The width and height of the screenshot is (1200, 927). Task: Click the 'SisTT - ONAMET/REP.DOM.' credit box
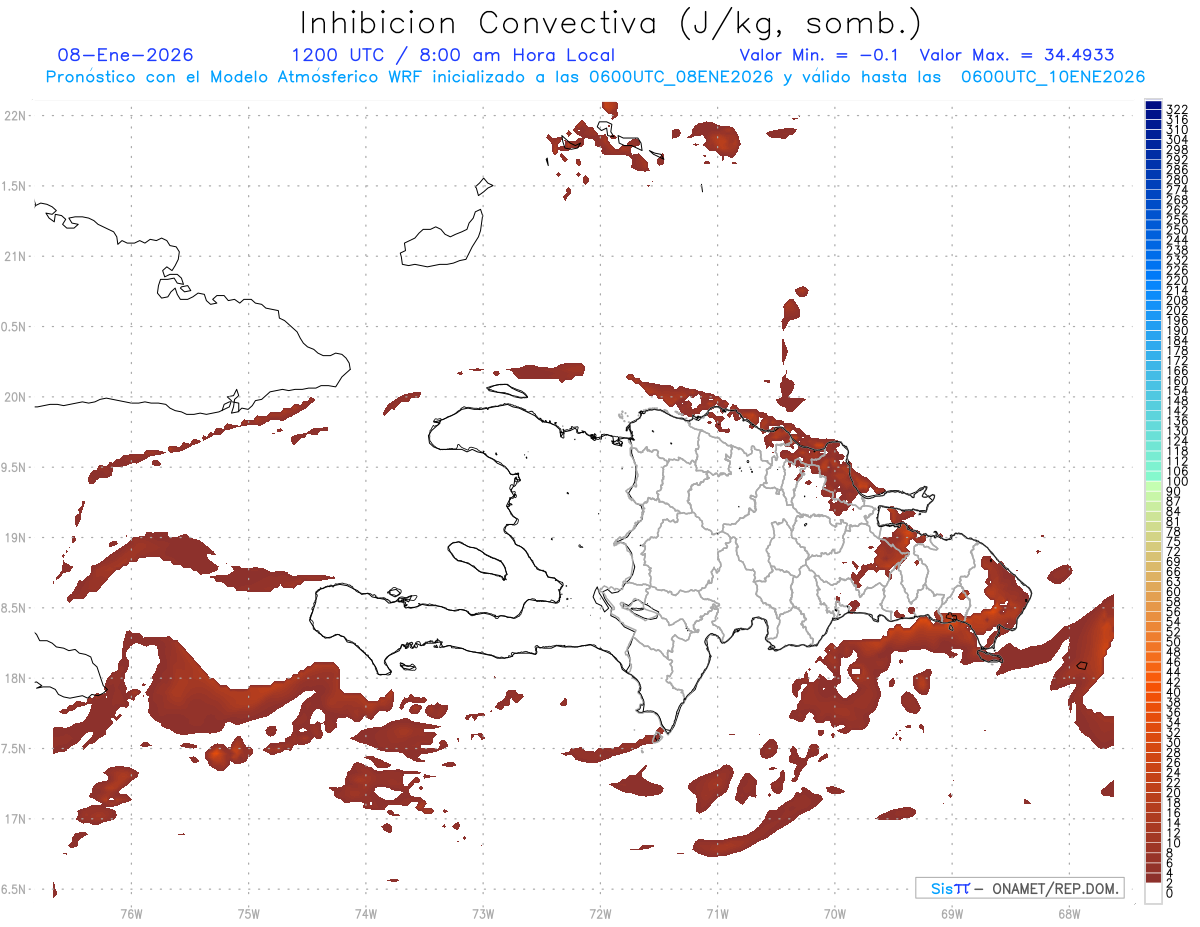pos(1019,888)
